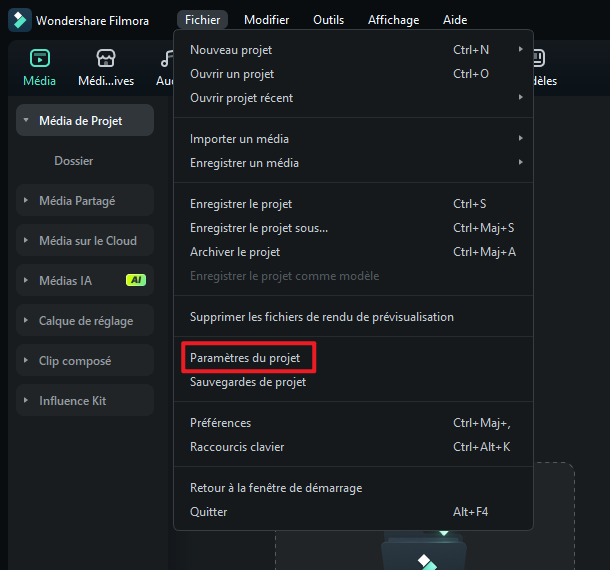The height and width of the screenshot is (570, 610).
Task: Open the Audio music note tab
Action: (x=167, y=58)
